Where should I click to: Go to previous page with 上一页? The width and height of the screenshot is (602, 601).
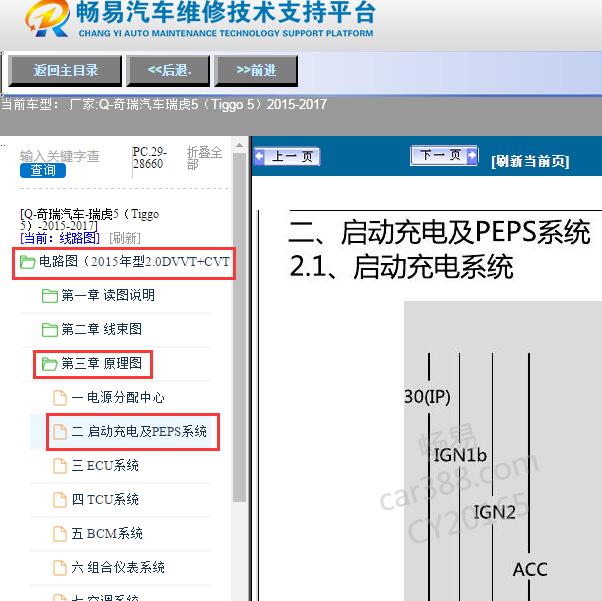pyautogui.click(x=287, y=156)
